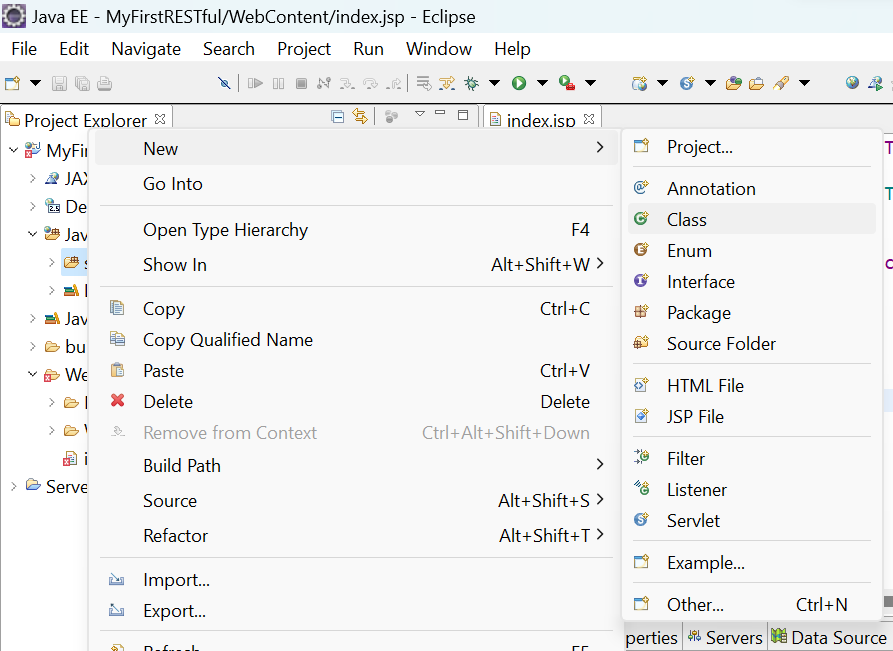Choose JSP File from New submenu
This screenshot has width=893, height=651.
click(752, 416)
